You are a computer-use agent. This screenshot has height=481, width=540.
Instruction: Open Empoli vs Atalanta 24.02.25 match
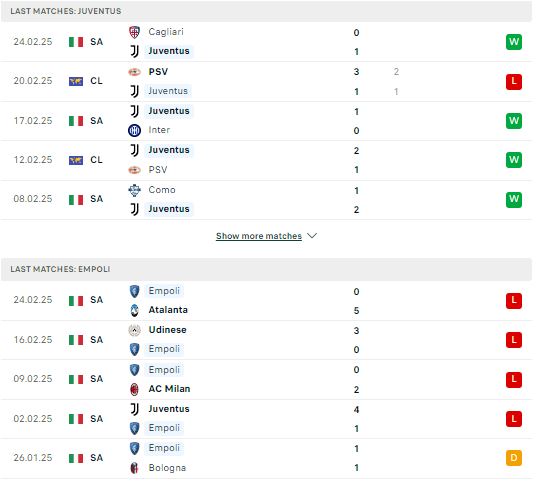[266, 301]
